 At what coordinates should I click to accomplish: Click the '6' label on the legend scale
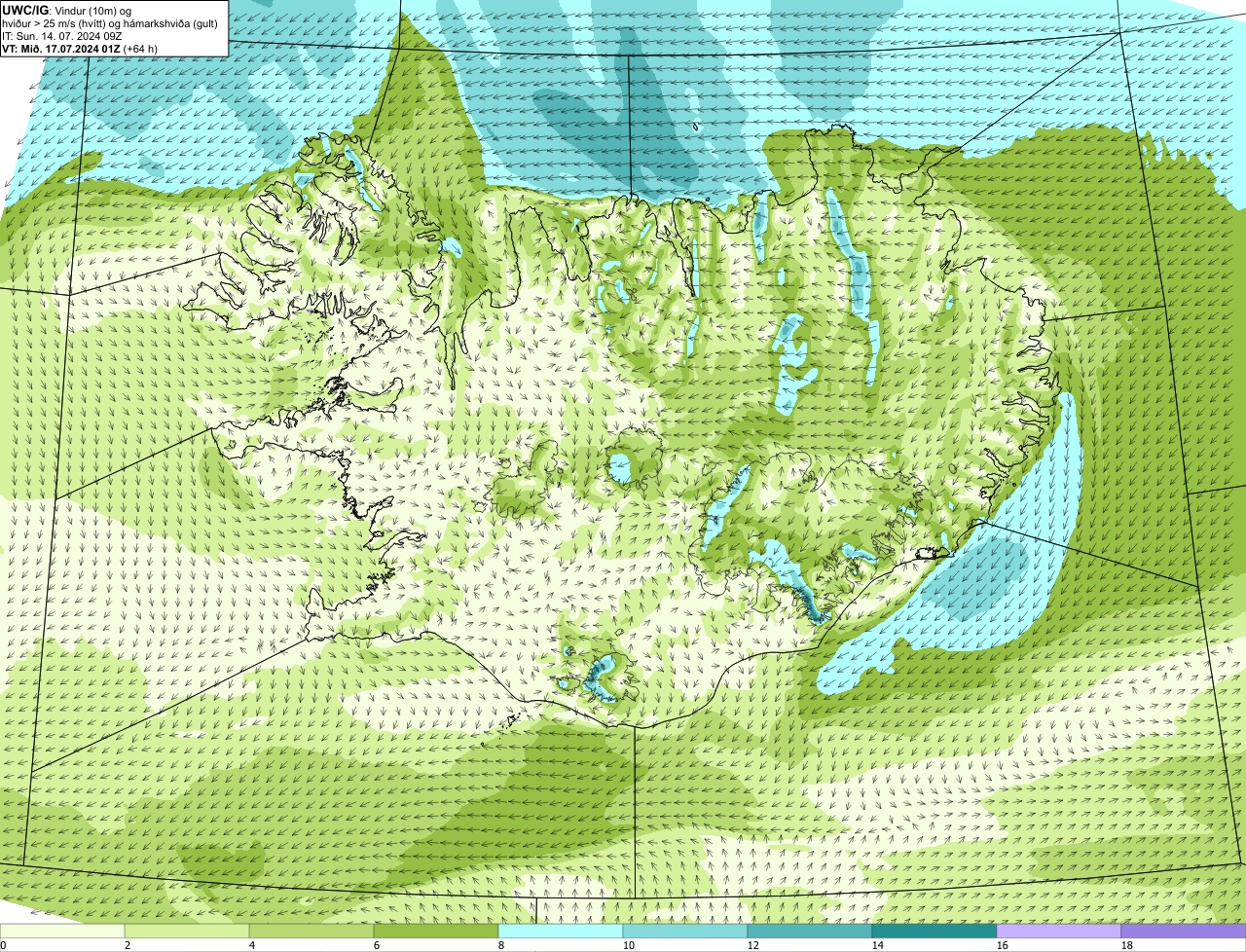click(x=377, y=945)
